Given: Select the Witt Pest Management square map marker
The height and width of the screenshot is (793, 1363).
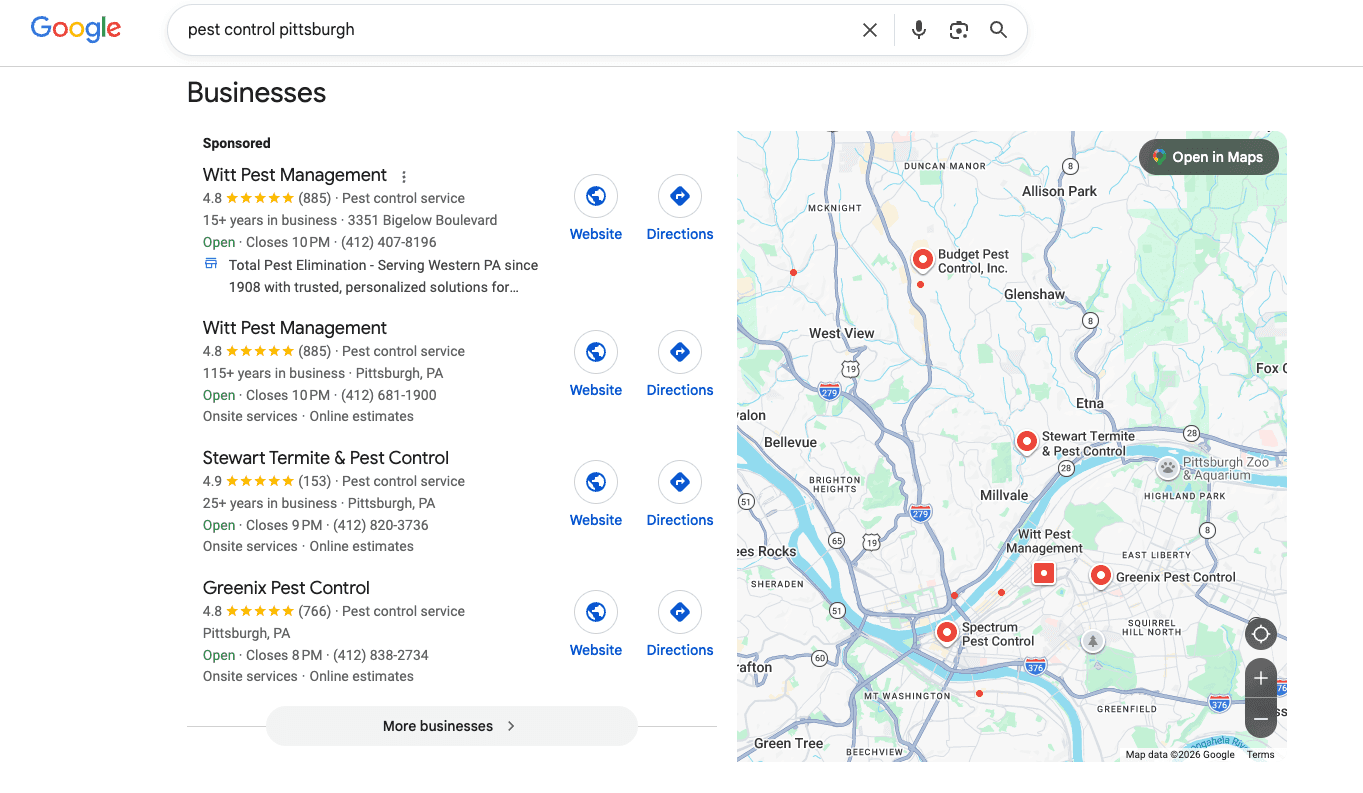Looking at the screenshot, I should pos(1044,573).
